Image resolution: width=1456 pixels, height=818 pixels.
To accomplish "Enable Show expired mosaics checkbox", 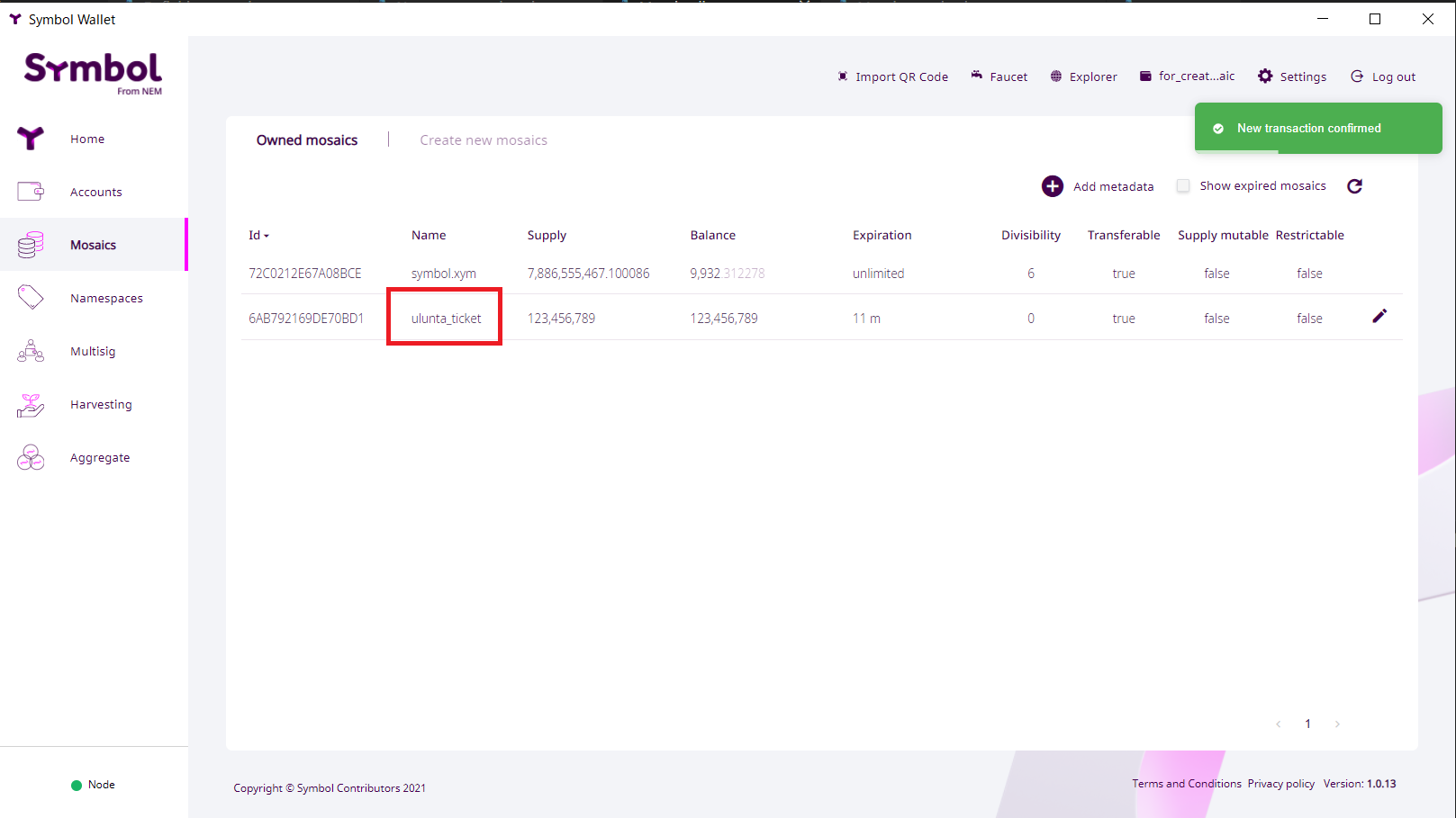I will (1183, 185).
